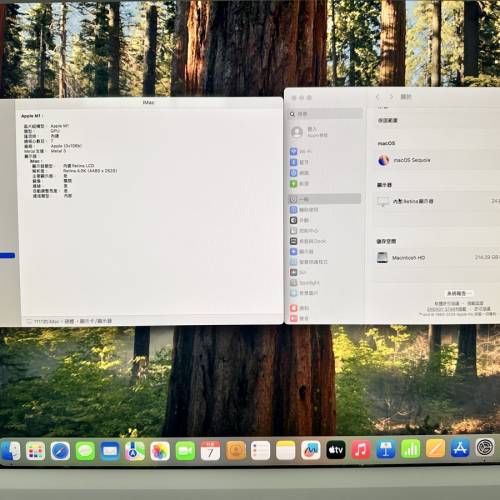Open Numbers from the Dock
500x500 pixels.
pos(411,449)
